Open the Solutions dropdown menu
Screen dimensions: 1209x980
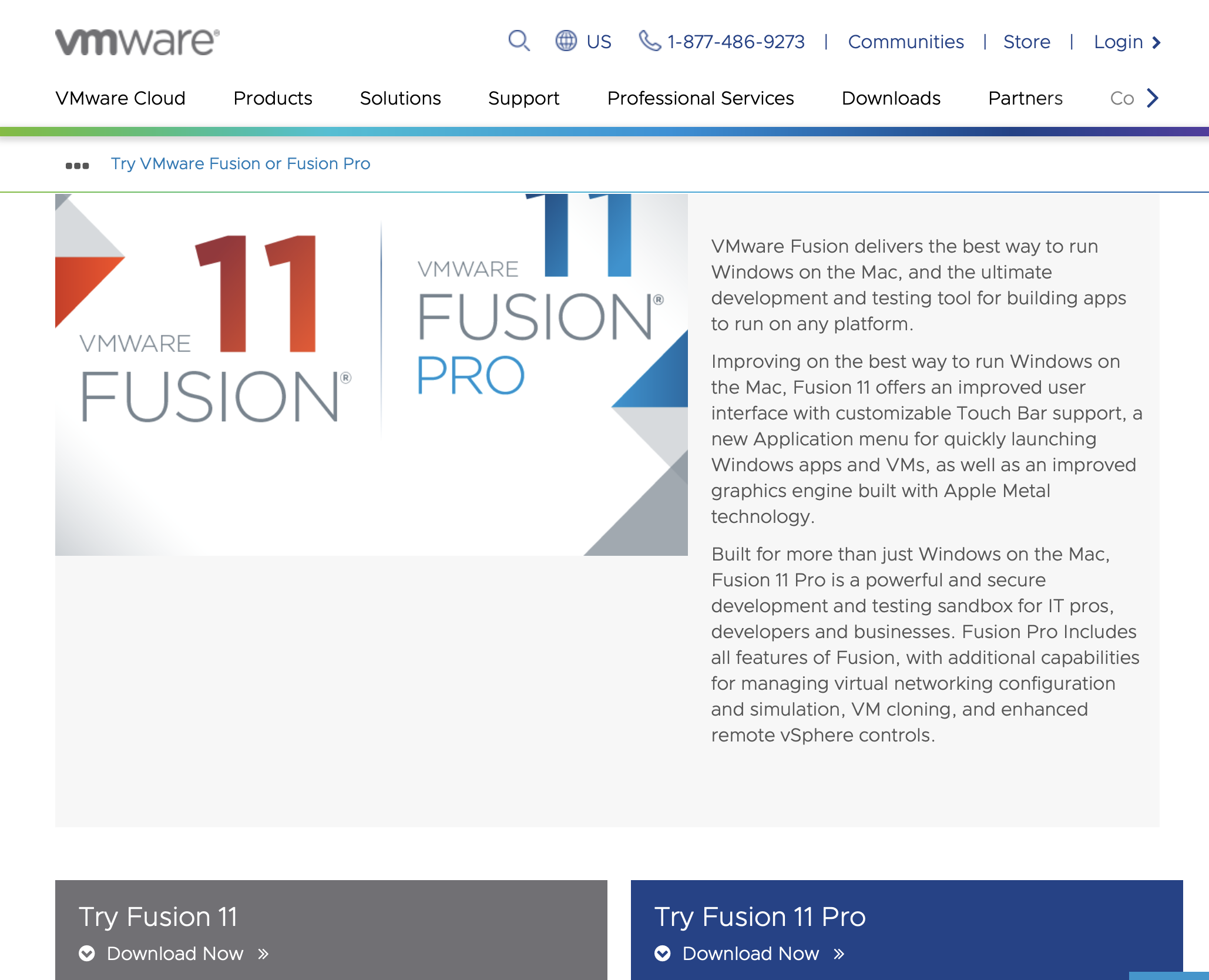(400, 98)
